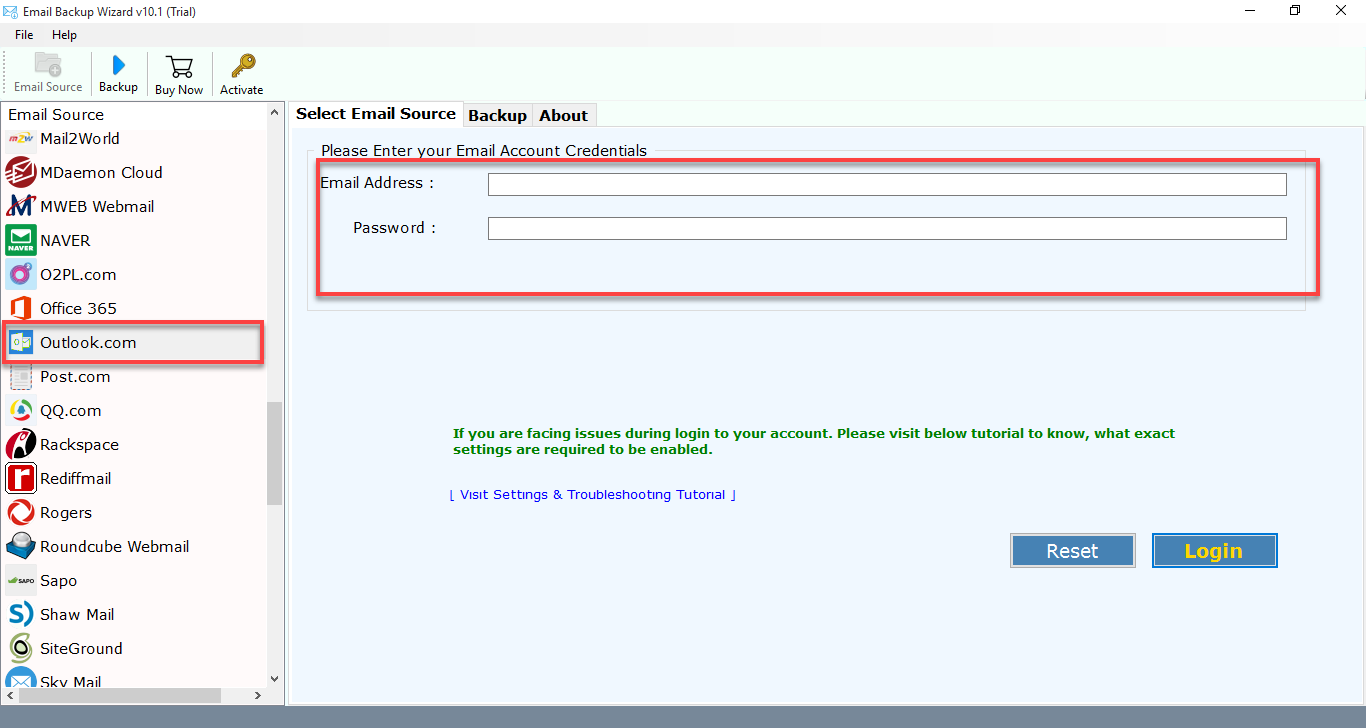Restore down the application window
The height and width of the screenshot is (728, 1366).
point(1295,11)
